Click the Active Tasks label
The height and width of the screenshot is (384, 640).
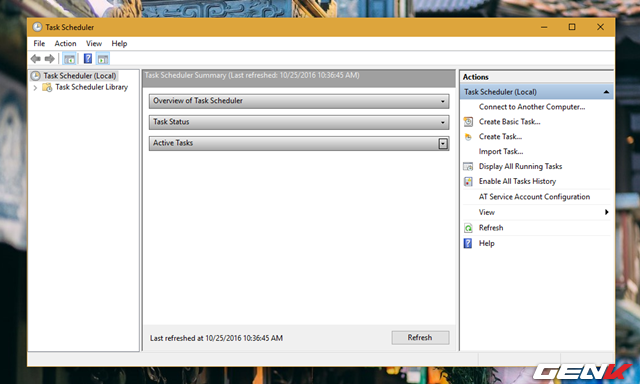pyautogui.click(x=173, y=143)
